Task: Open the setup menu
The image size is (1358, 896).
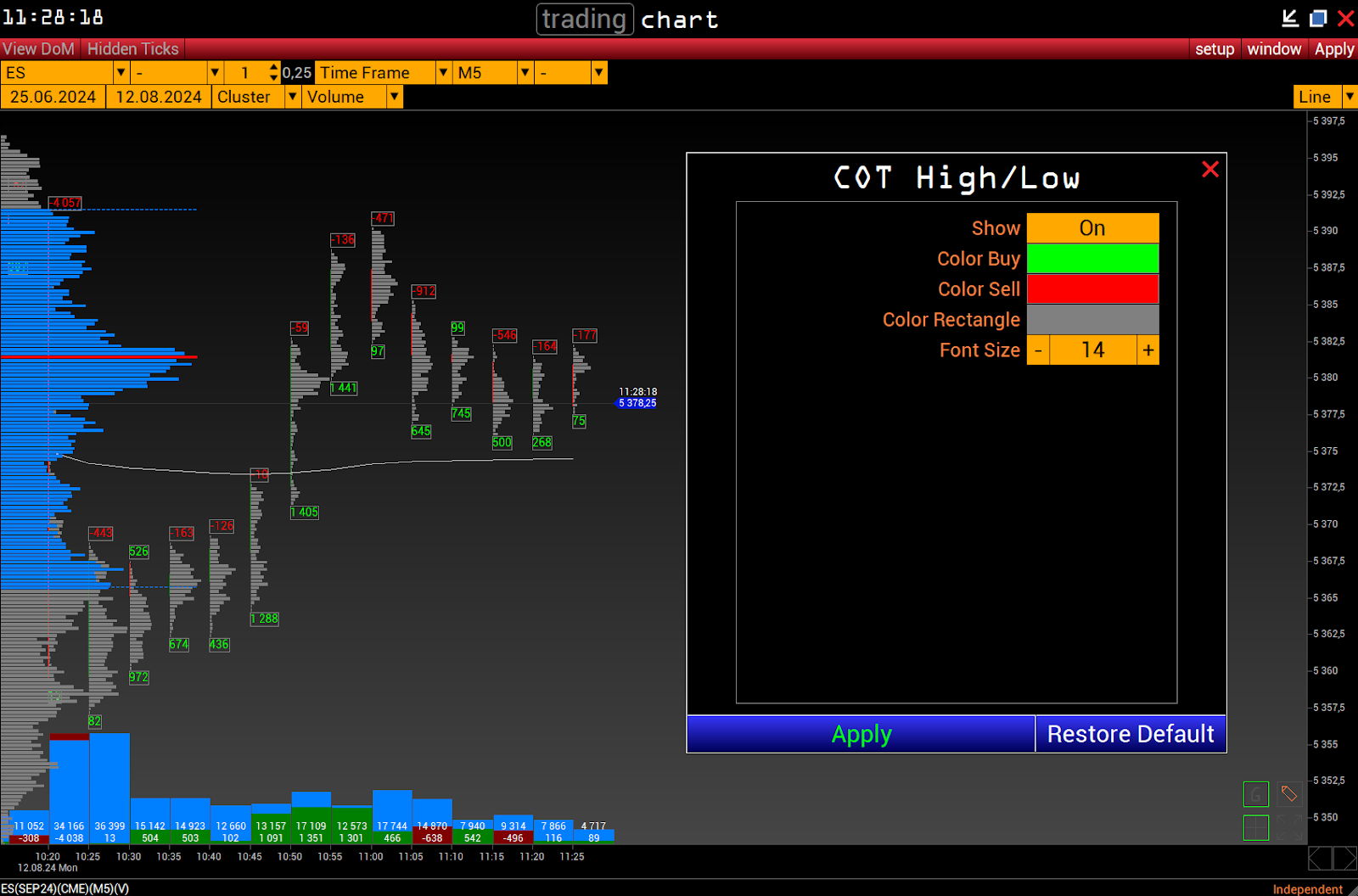Action: pos(1215,49)
